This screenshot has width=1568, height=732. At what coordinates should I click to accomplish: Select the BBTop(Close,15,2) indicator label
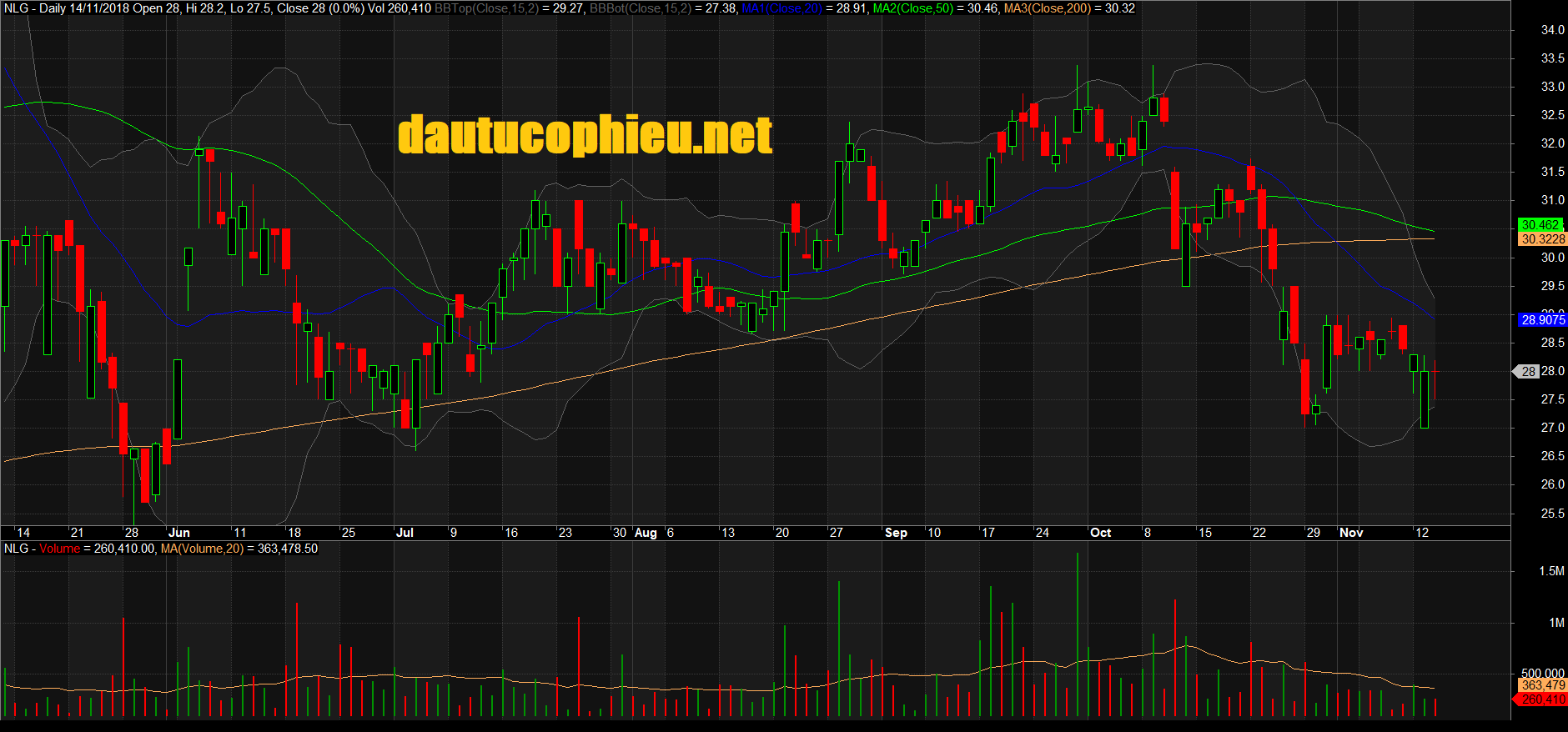[486, 8]
